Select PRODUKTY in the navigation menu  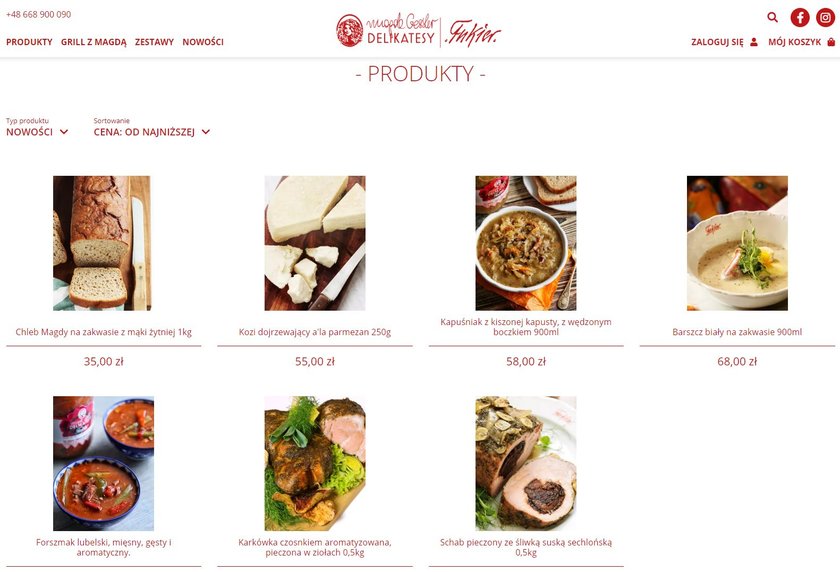[29, 42]
